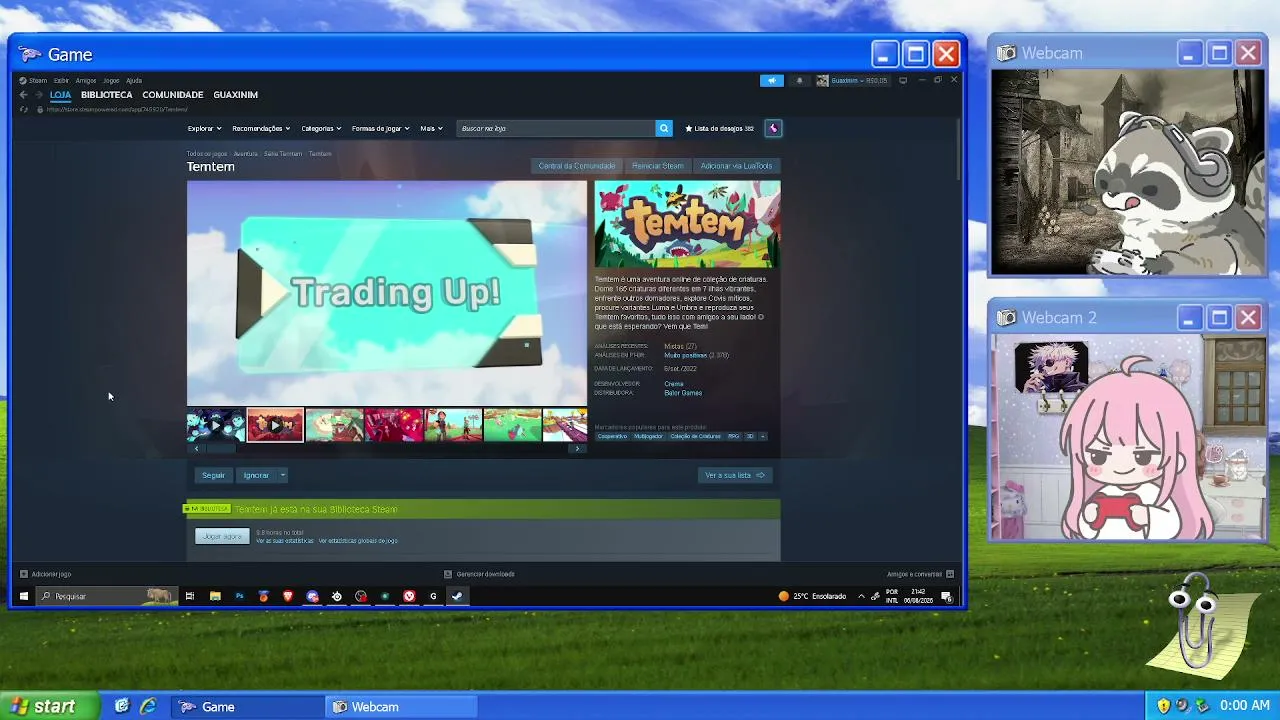Click the Crema developer link
The image size is (1280, 720).
click(x=674, y=384)
